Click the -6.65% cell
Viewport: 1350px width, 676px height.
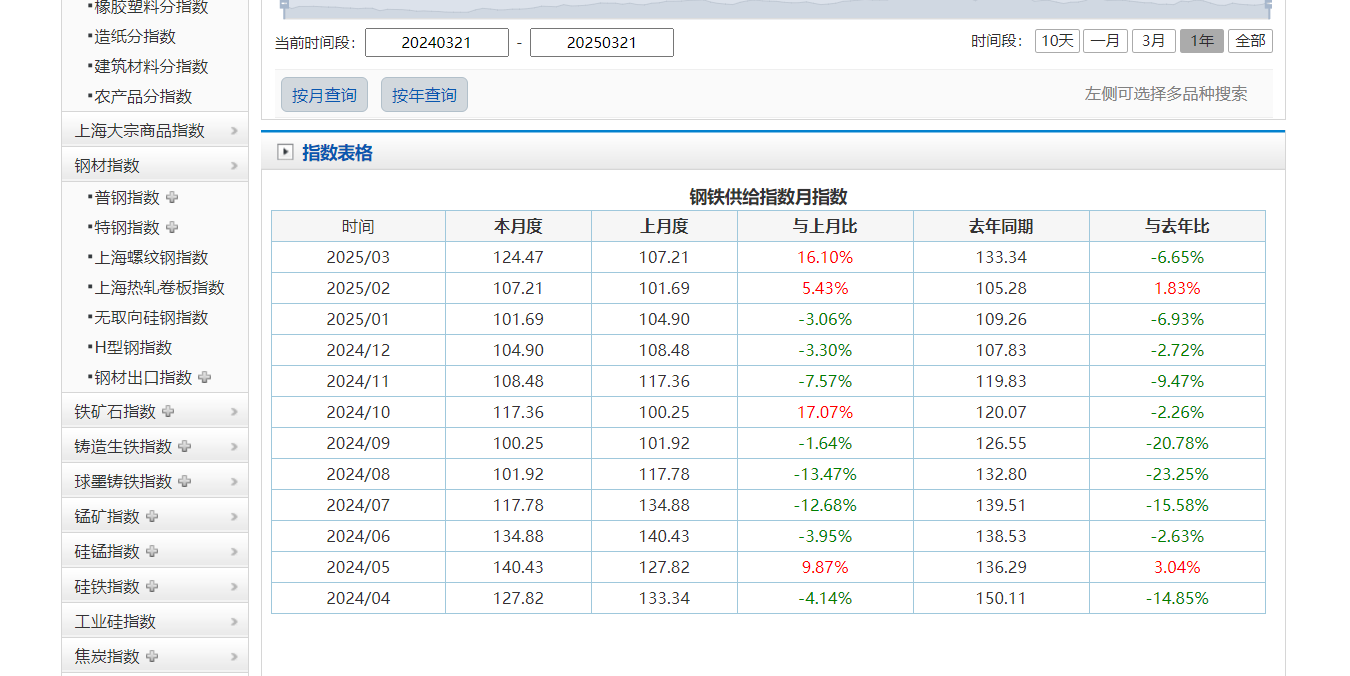[1177, 257]
